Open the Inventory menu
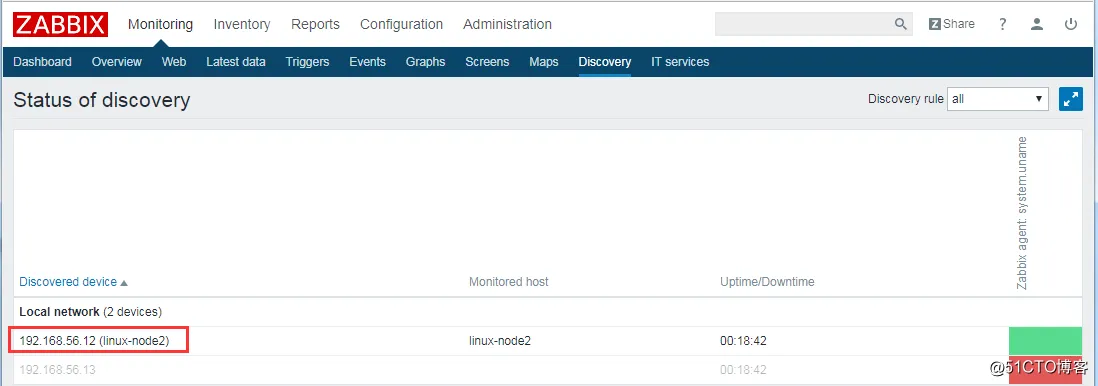Image resolution: width=1098 pixels, height=386 pixels. (242, 24)
